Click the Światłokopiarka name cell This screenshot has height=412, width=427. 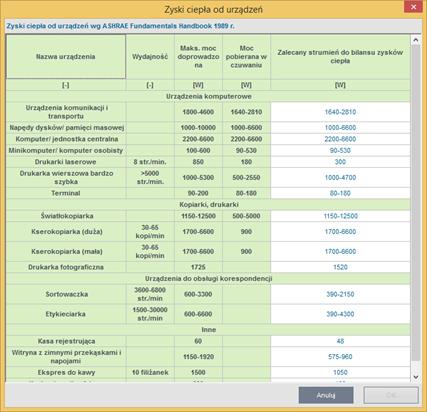coord(66,216)
